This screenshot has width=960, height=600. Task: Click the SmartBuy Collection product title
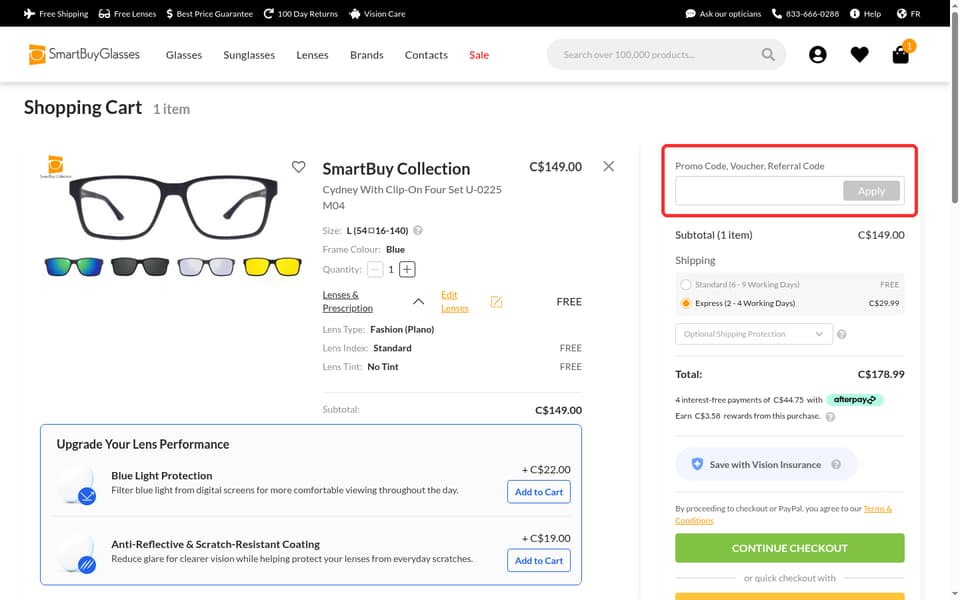click(x=396, y=169)
